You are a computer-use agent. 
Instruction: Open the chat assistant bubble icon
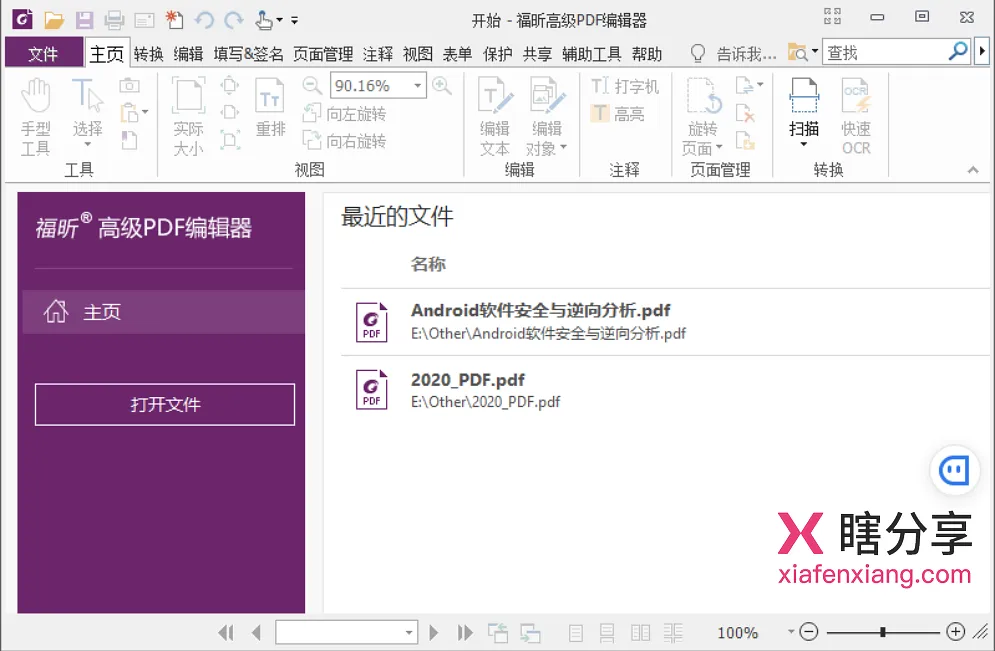pos(954,470)
